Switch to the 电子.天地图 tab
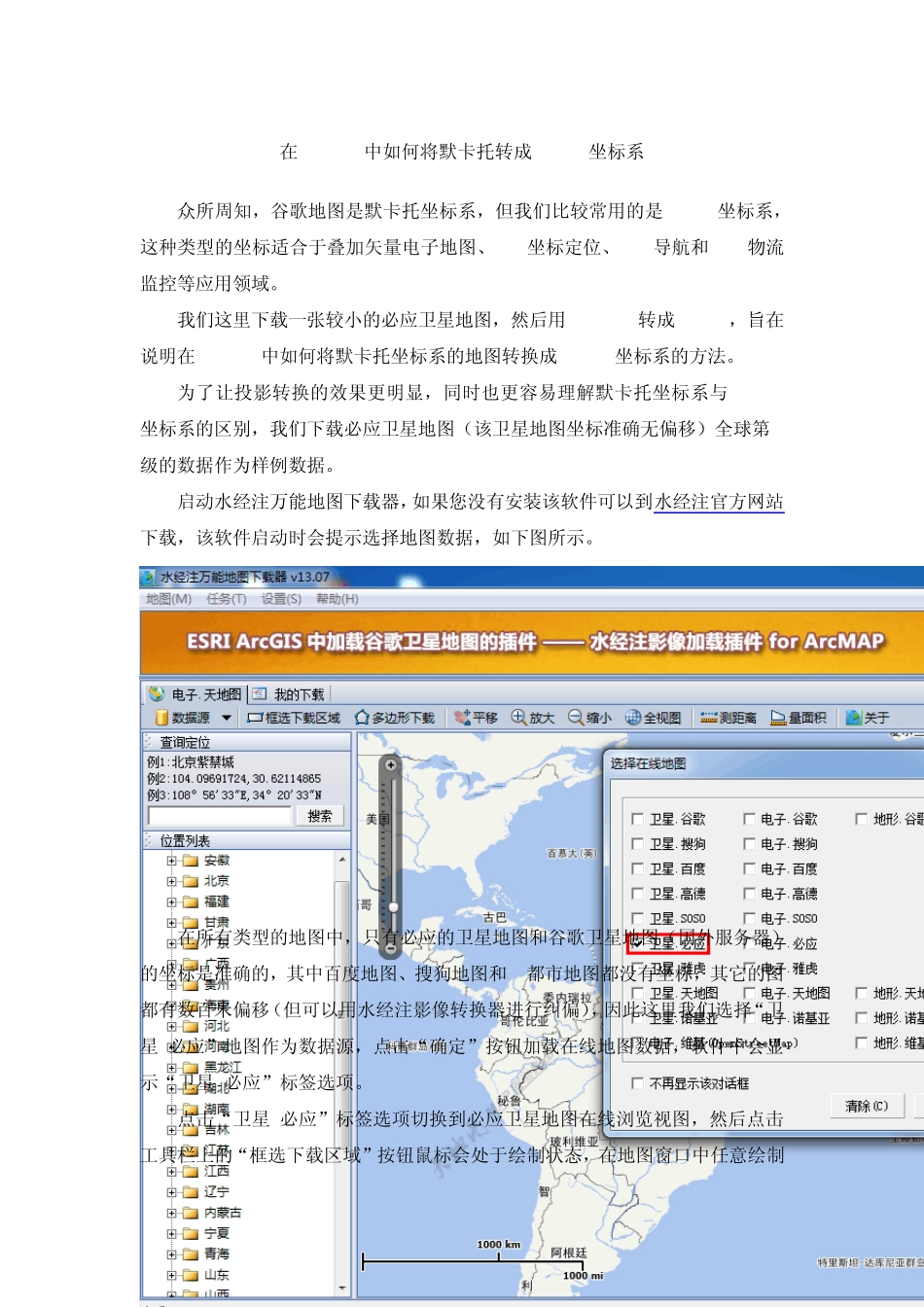 [x=195, y=693]
